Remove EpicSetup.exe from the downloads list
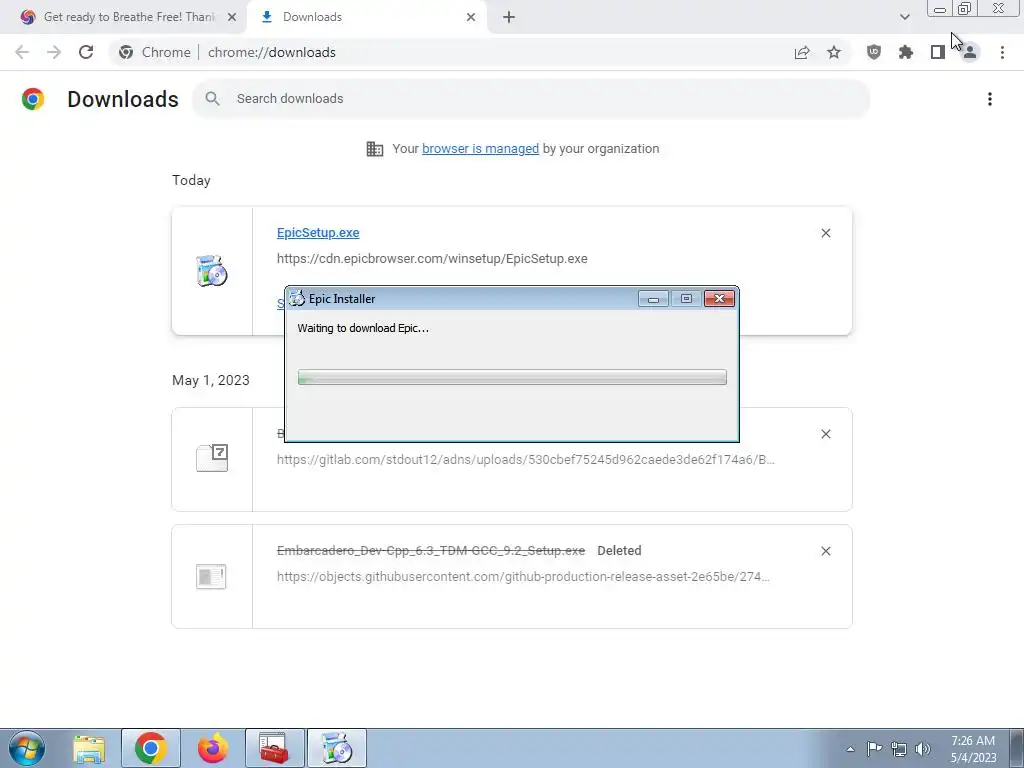The image size is (1024, 768). coord(826,233)
